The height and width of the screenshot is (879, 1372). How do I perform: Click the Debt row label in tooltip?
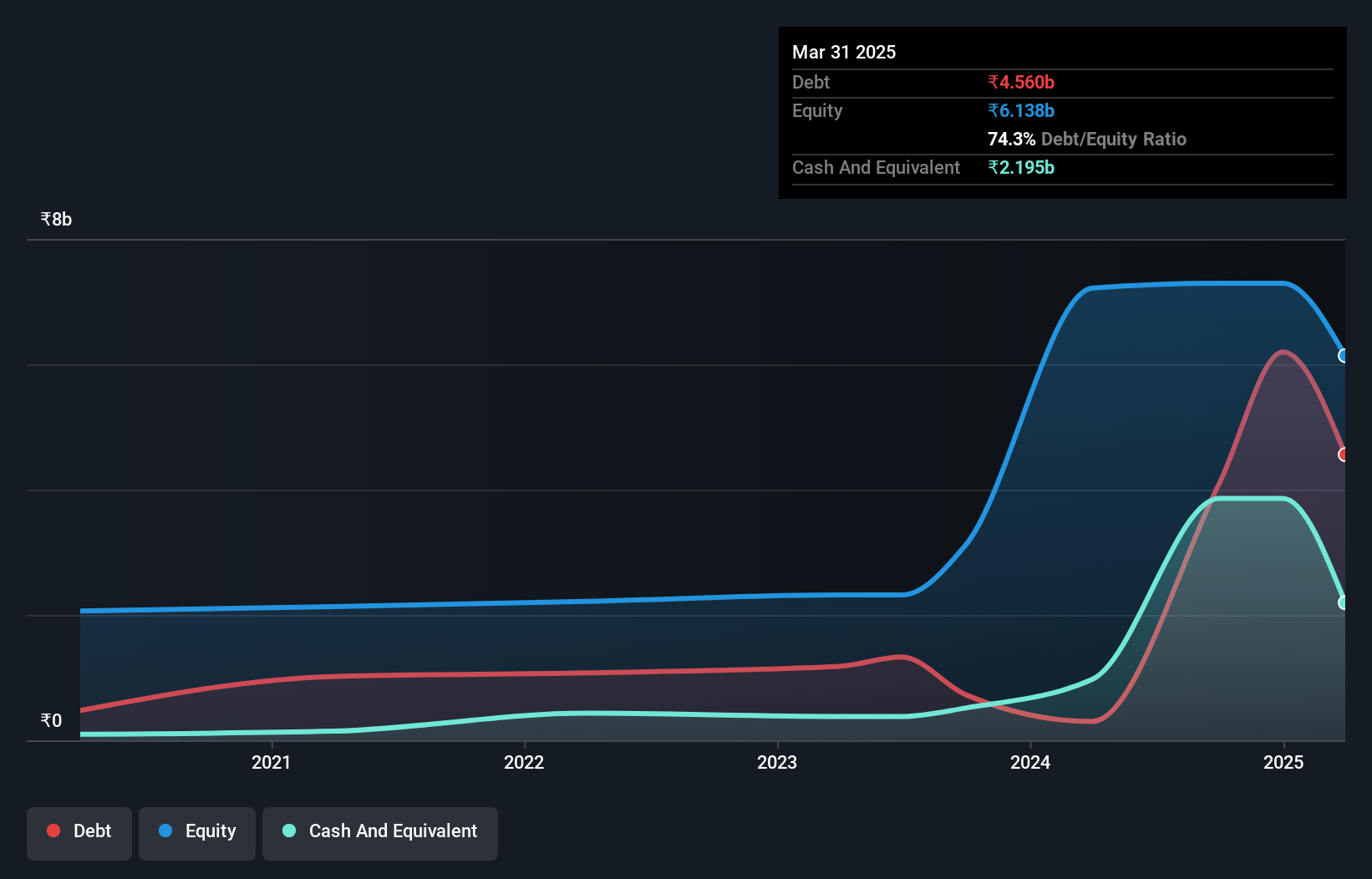pyautogui.click(x=810, y=82)
